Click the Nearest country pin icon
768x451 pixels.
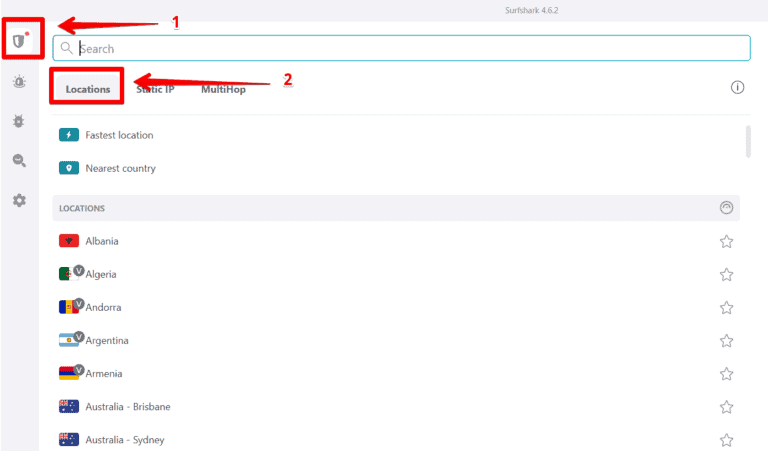pyautogui.click(x=69, y=168)
